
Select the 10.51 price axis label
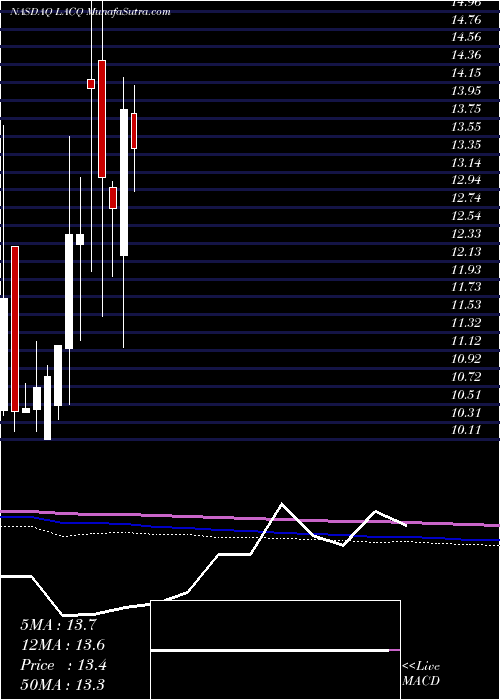point(466,395)
